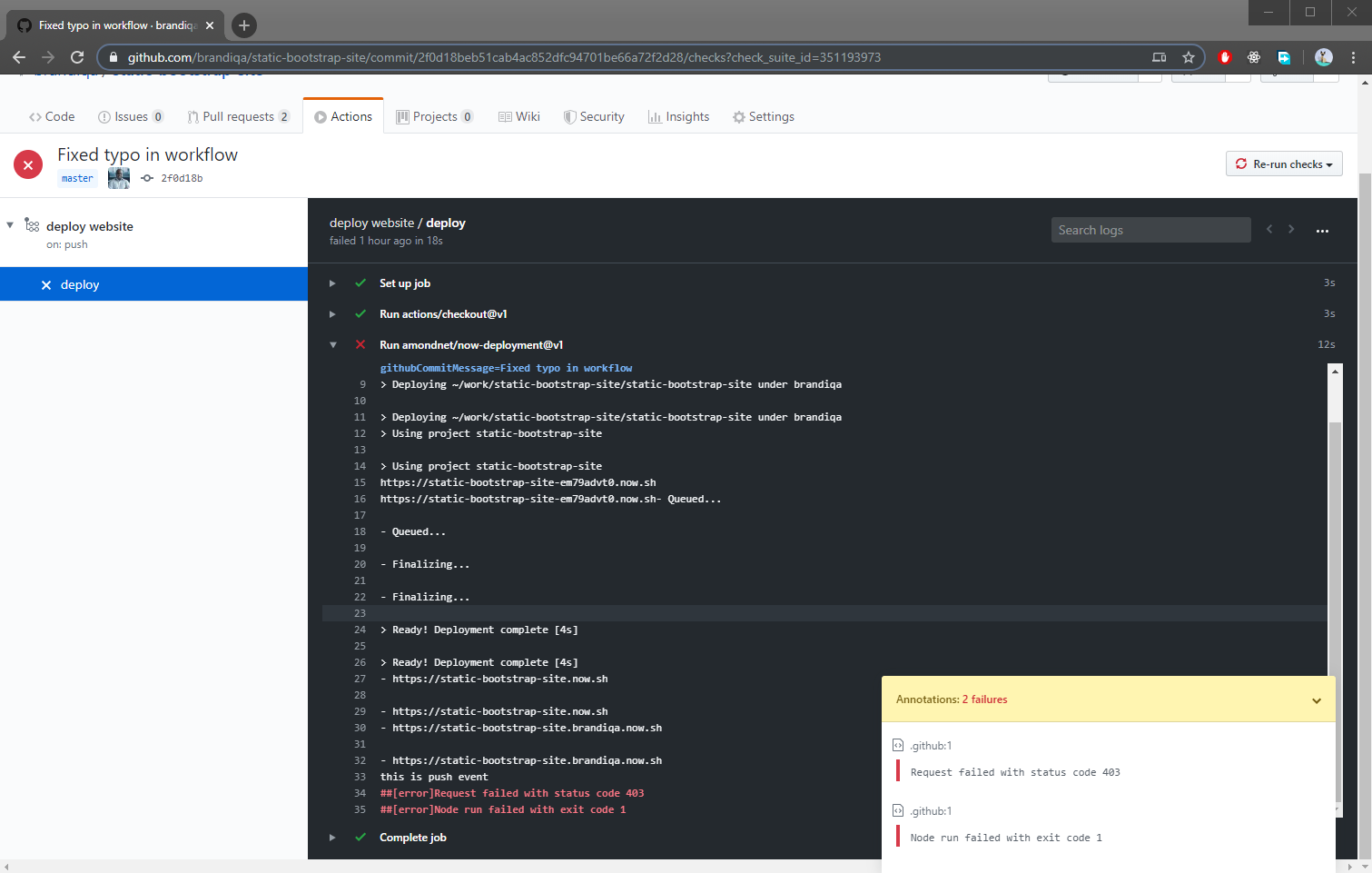Collapse the Run amondnet/now-deployment@v1 step
The image size is (1372, 873).
[333, 345]
